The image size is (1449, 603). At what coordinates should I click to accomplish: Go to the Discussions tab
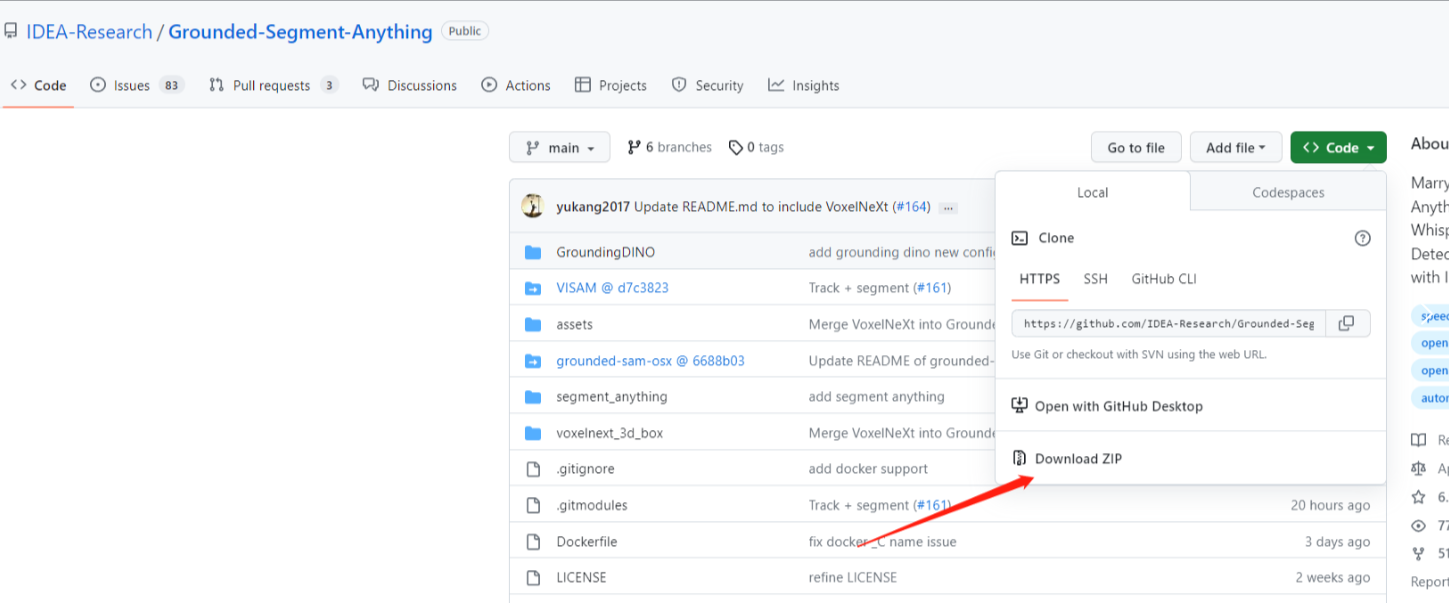[410, 85]
